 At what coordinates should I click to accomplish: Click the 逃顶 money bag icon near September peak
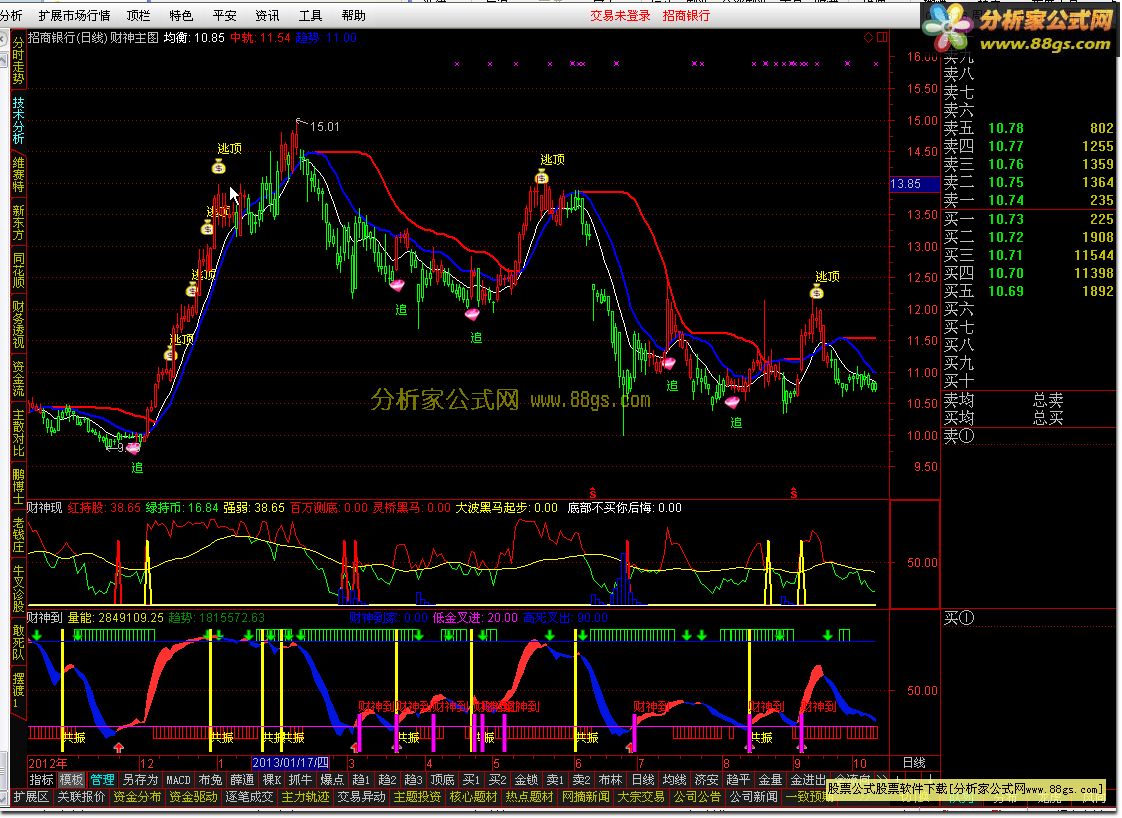(x=817, y=292)
